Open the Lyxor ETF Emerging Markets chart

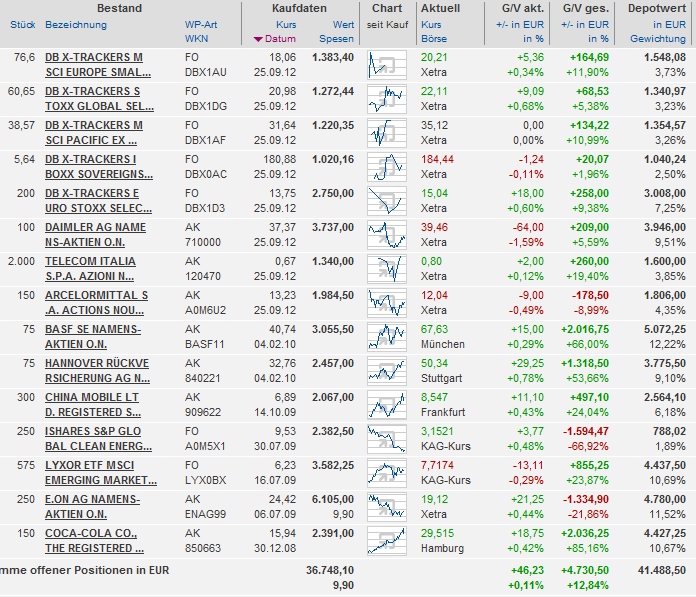(x=387, y=472)
